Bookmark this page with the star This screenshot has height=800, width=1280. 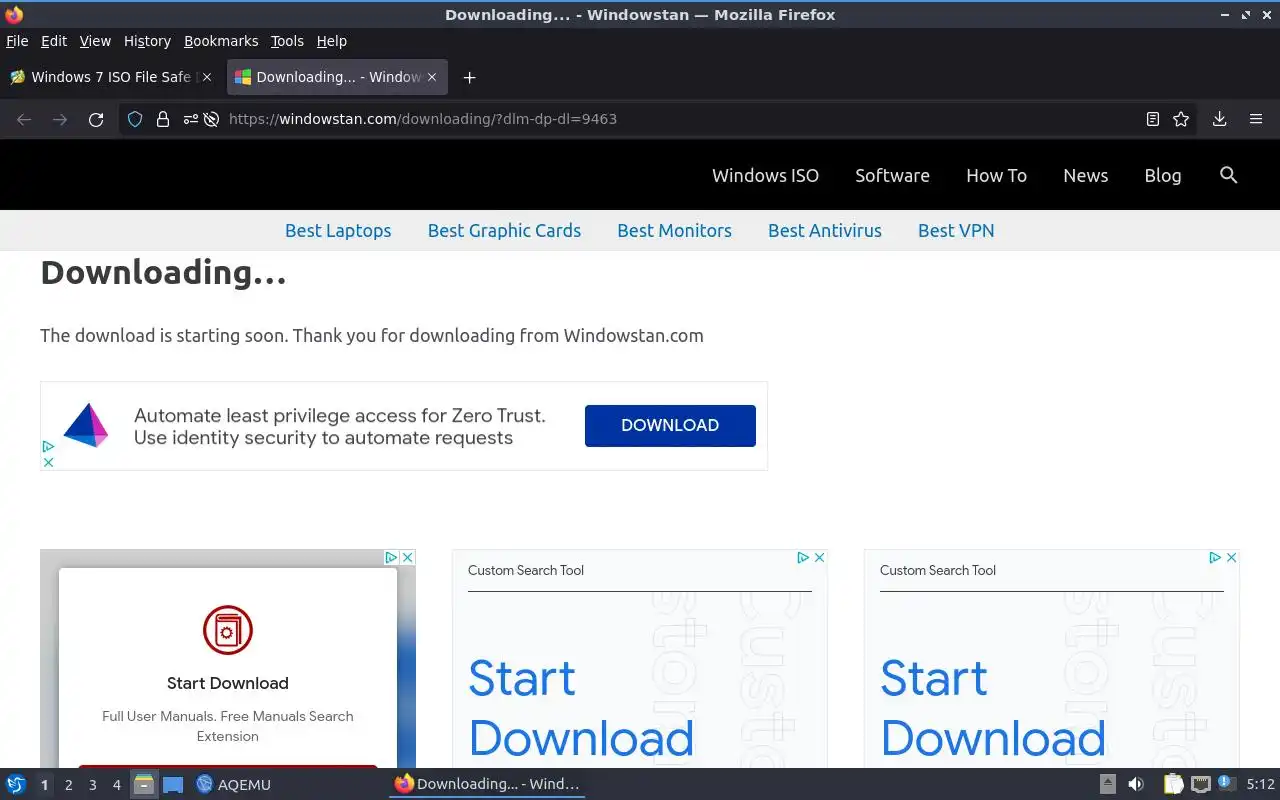click(1181, 119)
